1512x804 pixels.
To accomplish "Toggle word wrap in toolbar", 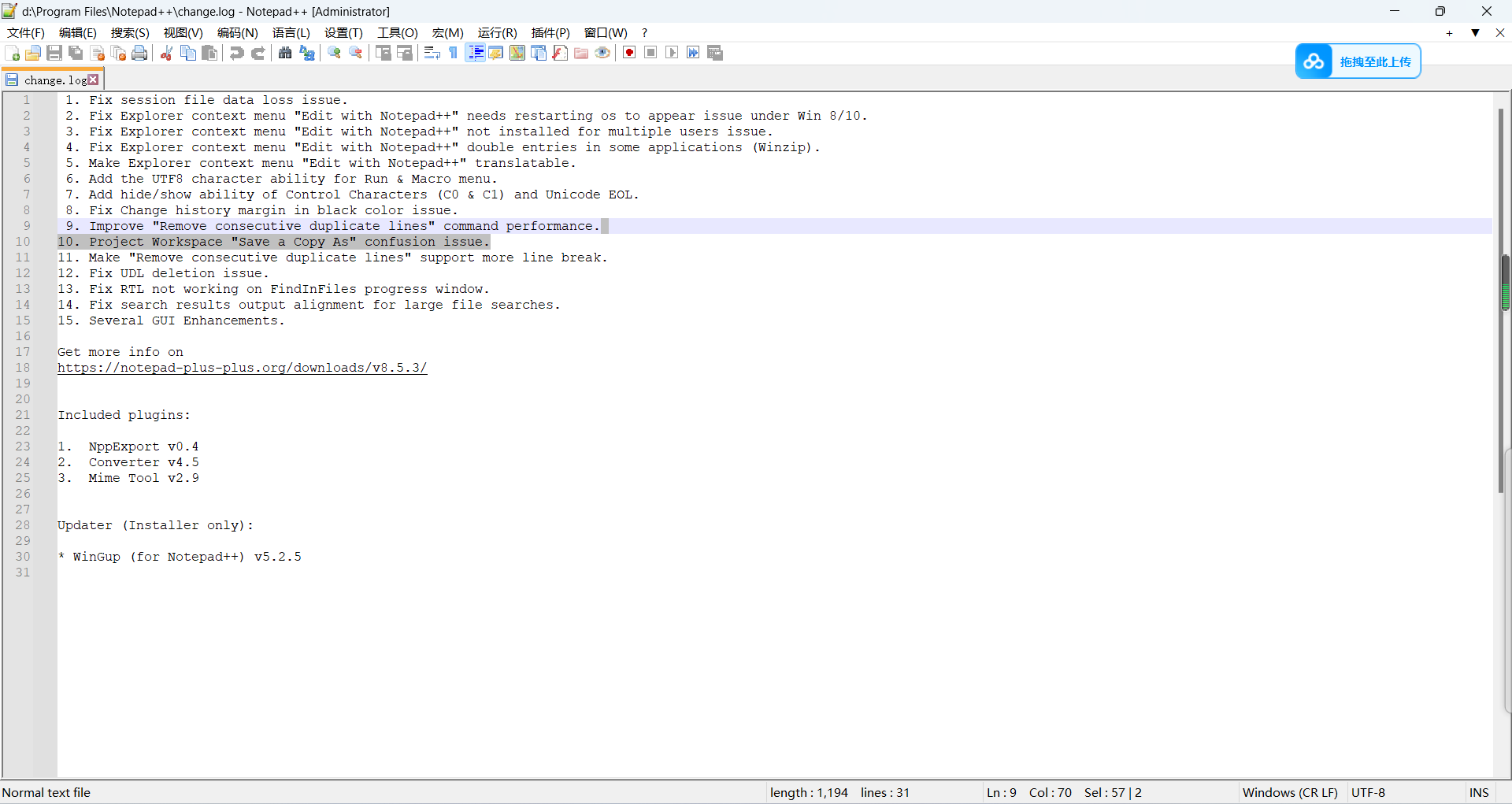I will click(432, 53).
